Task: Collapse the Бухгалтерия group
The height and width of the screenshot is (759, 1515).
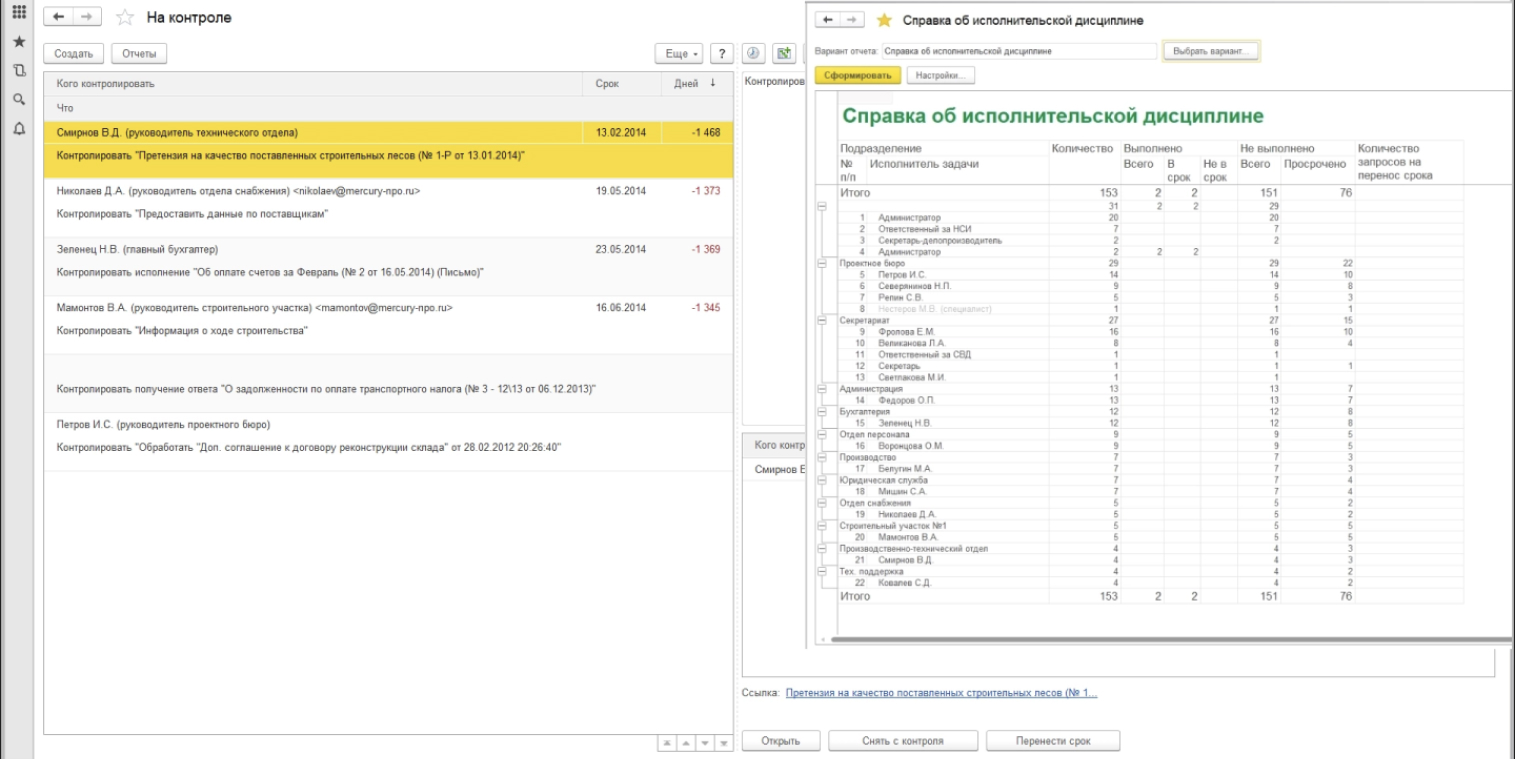Action: tap(822, 412)
